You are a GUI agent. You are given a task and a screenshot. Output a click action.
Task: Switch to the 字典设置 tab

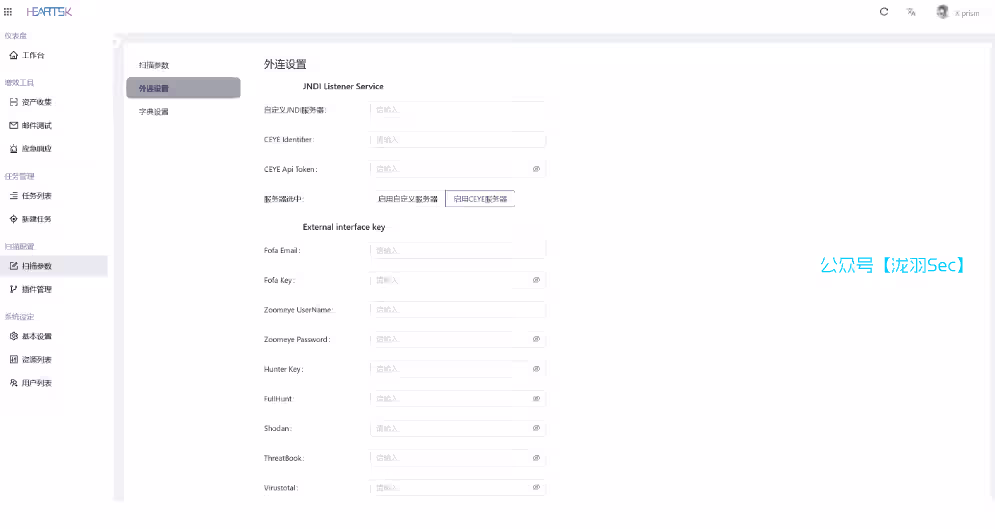[154, 112]
